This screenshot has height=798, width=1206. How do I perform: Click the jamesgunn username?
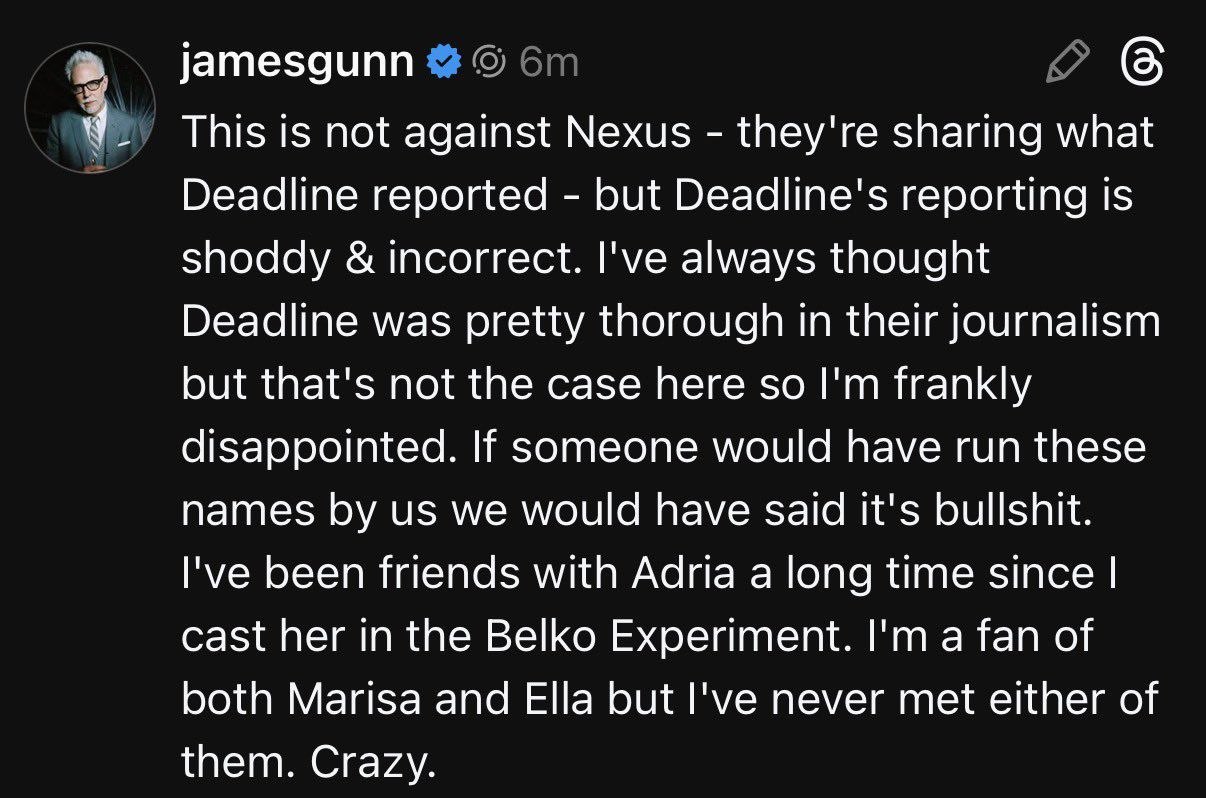tap(298, 64)
